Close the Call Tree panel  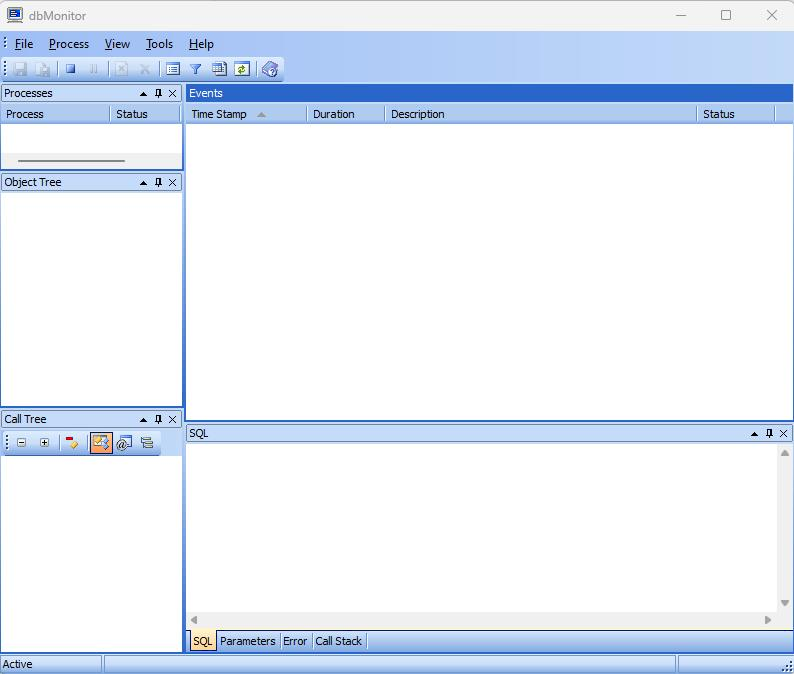pos(173,420)
